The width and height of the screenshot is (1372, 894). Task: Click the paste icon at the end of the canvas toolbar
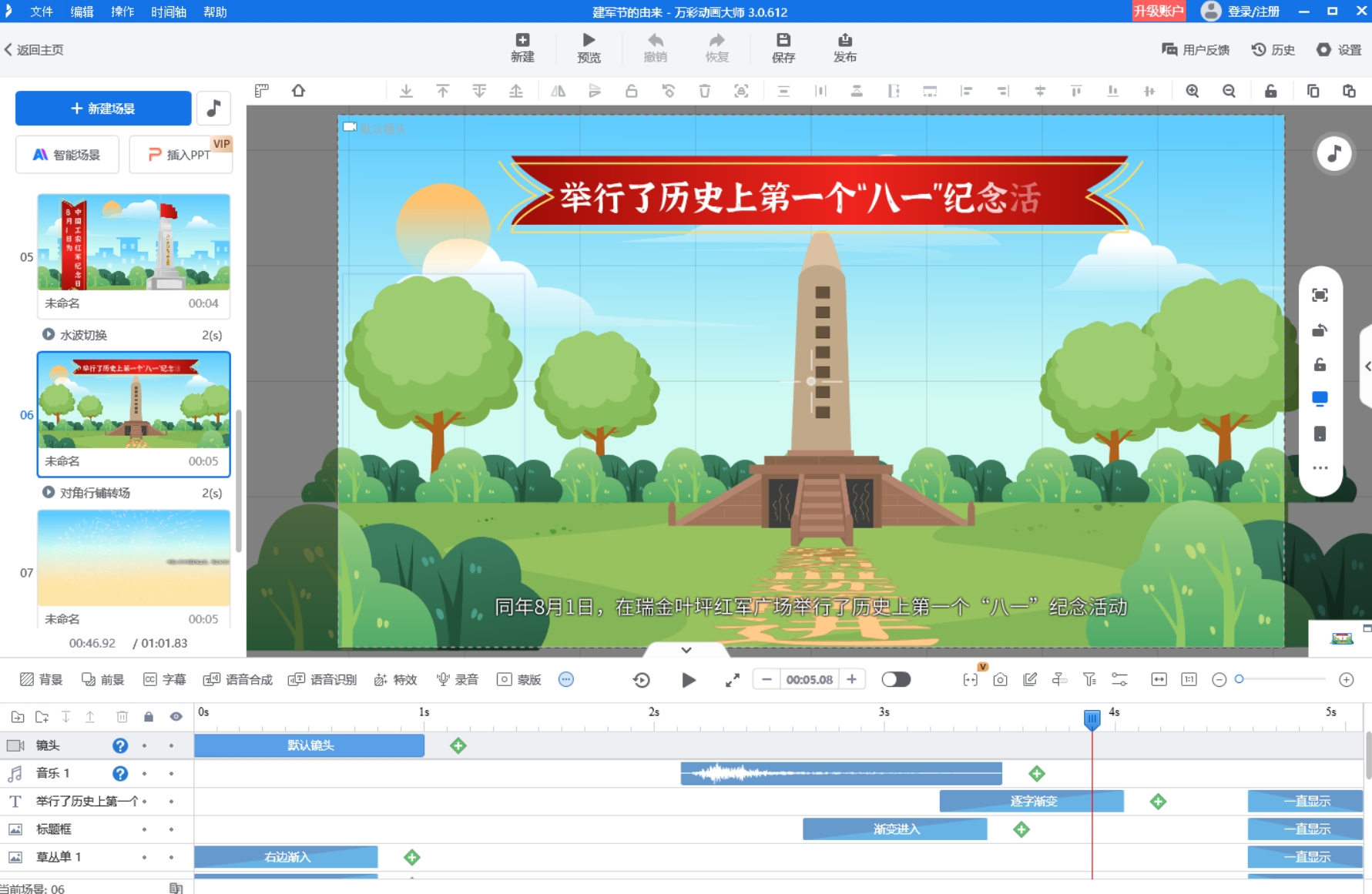[x=1349, y=91]
